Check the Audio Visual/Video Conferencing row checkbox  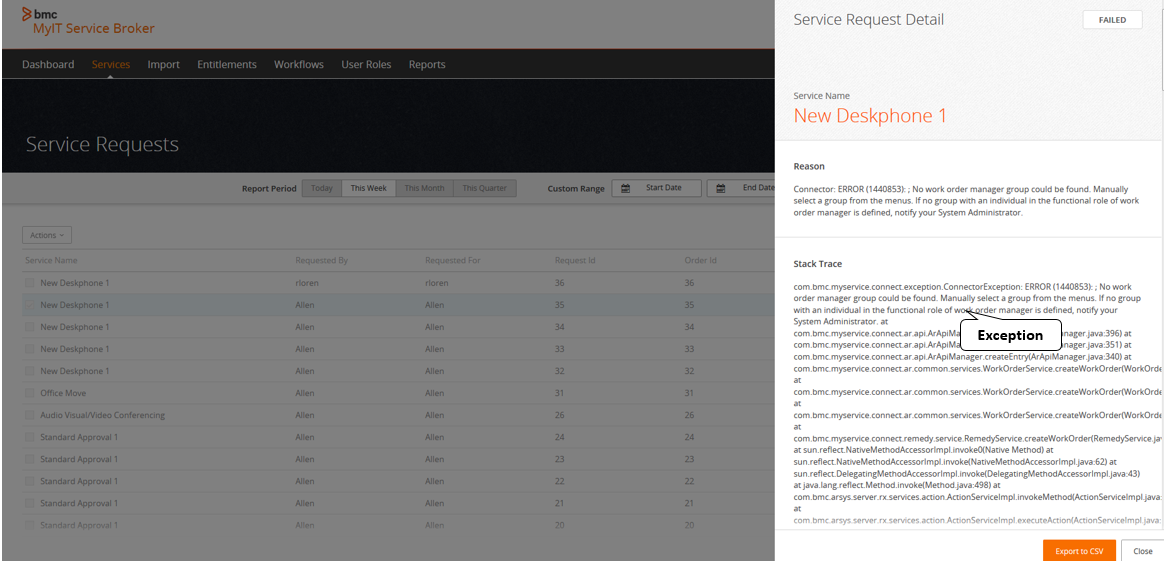coord(30,415)
